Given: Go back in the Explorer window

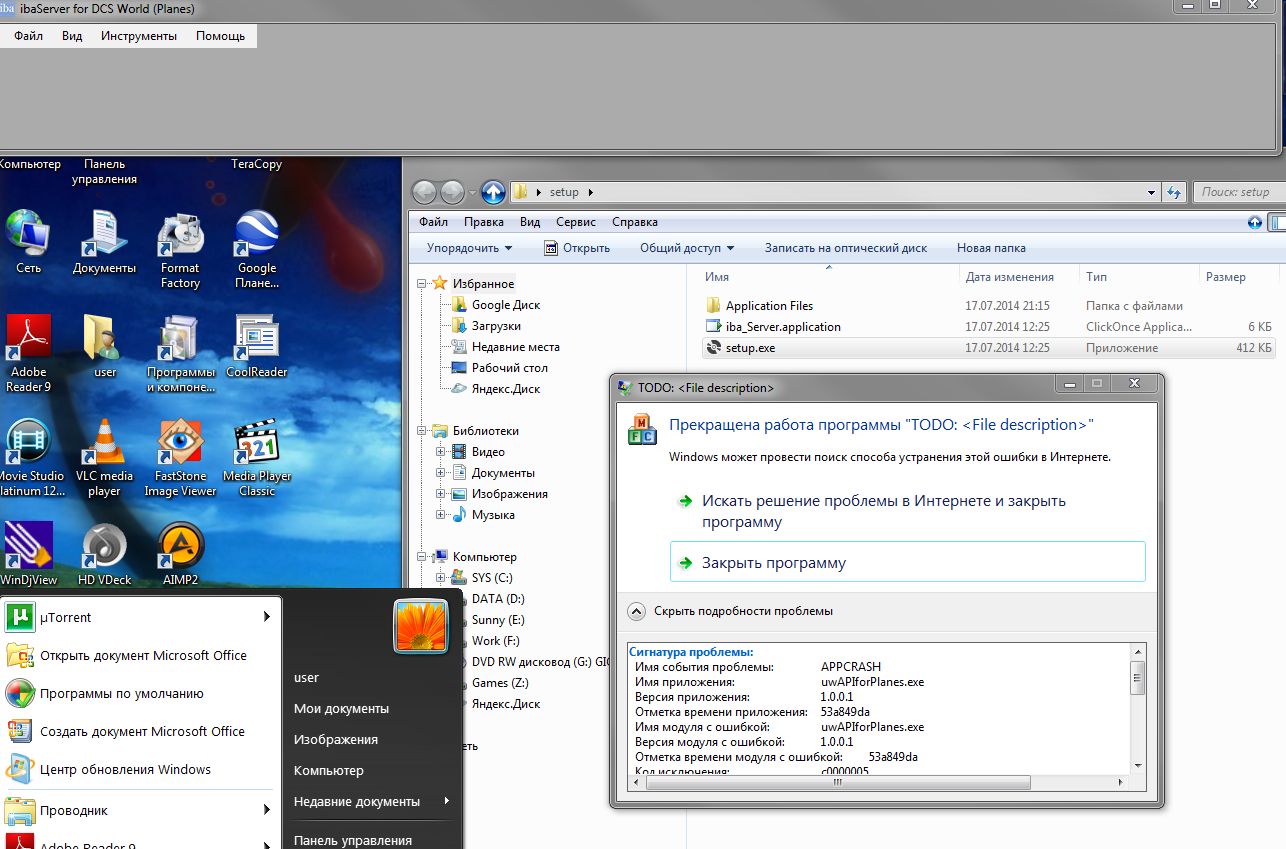Looking at the screenshot, I should pos(424,192).
